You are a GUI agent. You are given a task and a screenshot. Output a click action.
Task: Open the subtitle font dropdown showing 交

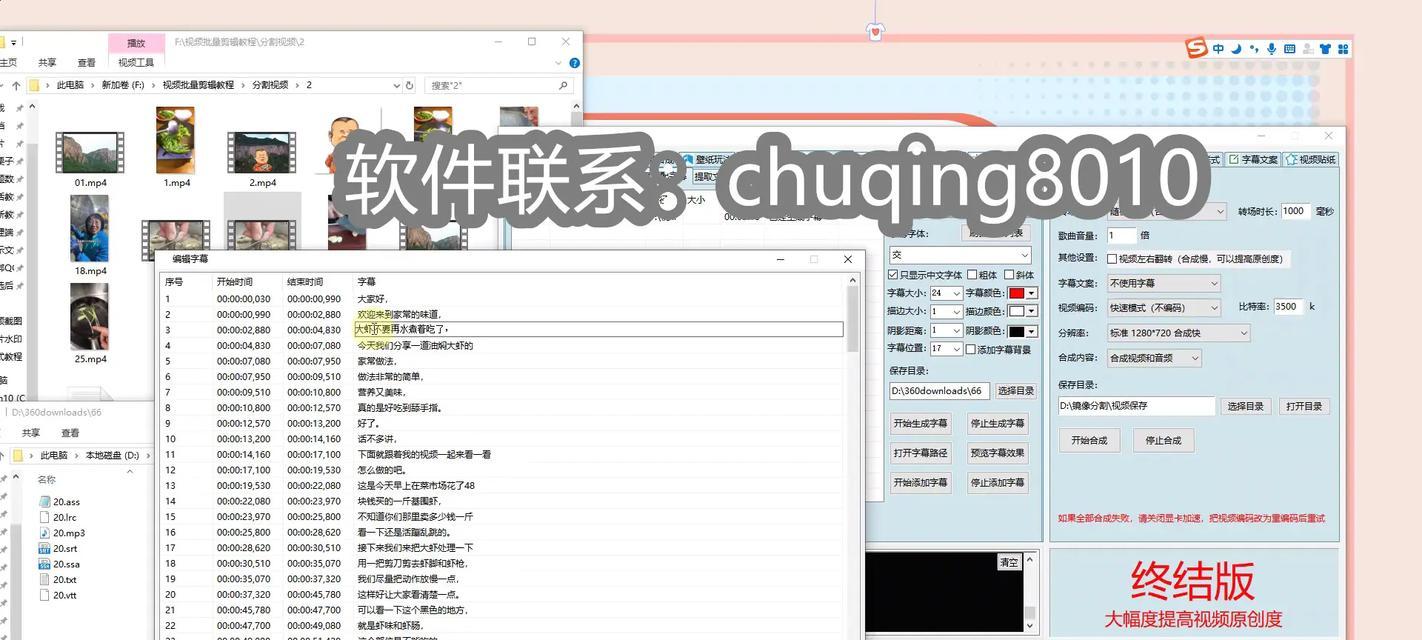(960, 255)
